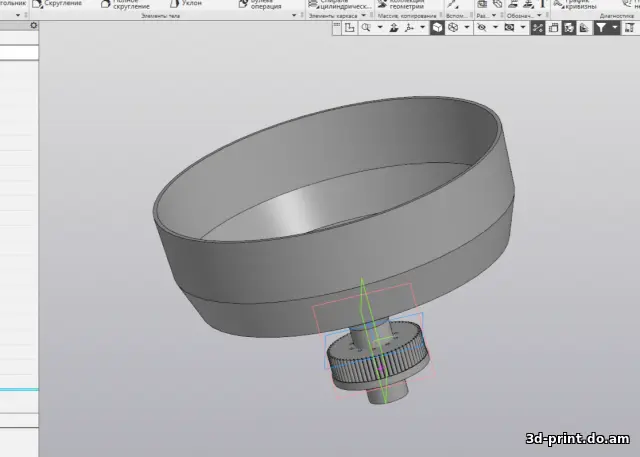
Task: Open tree panel settings gear
Action: pyautogui.click(x=34, y=25)
